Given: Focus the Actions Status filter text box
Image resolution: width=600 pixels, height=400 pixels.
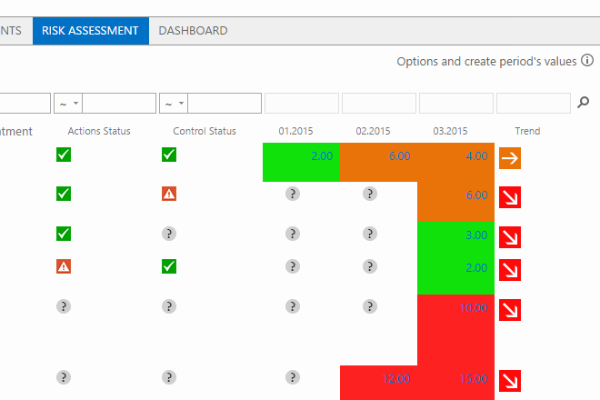Looking at the screenshot, I should point(119,103).
